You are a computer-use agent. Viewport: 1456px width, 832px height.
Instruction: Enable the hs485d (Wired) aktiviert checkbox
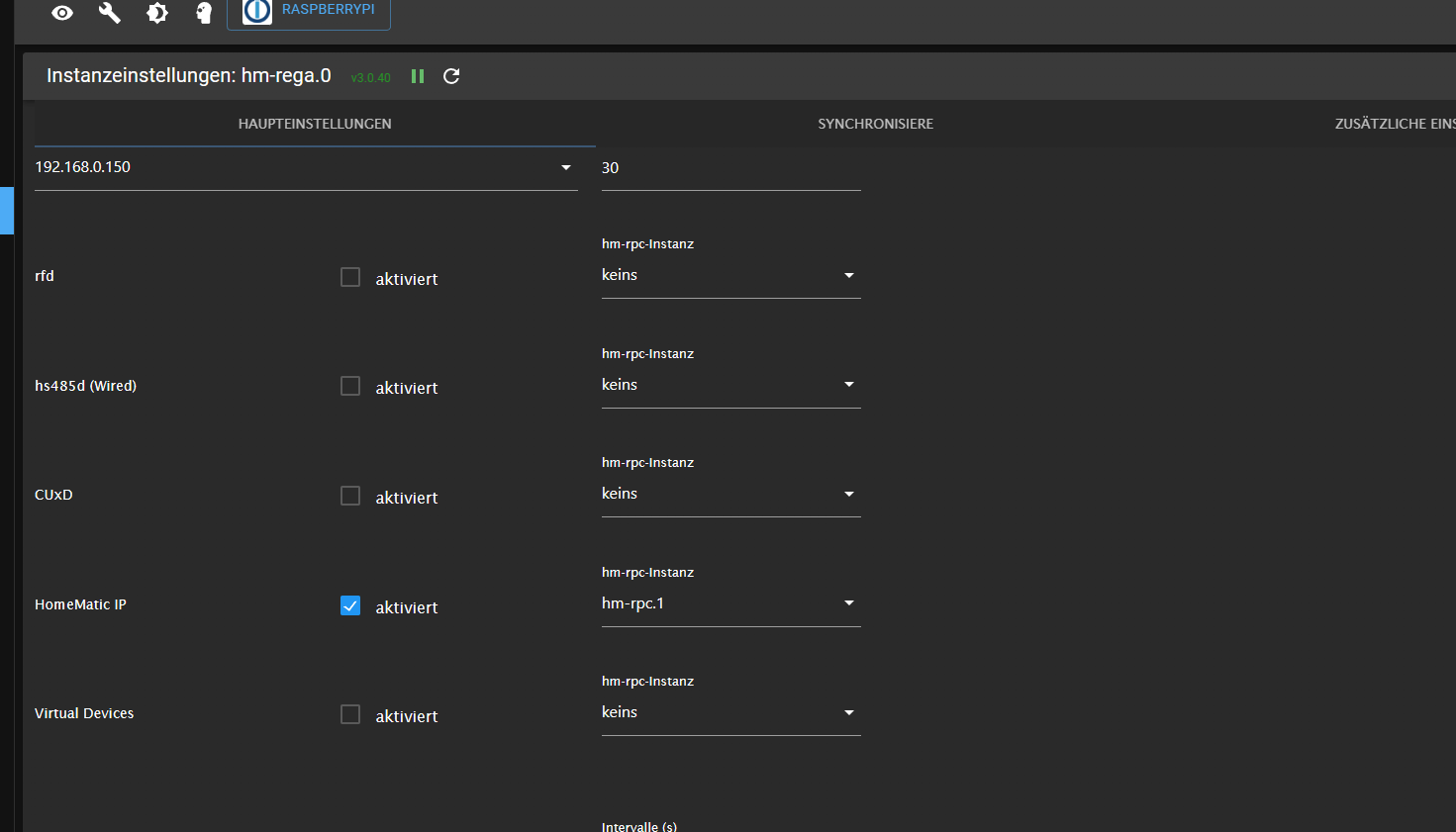pyautogui.click(x=350, y=386)
